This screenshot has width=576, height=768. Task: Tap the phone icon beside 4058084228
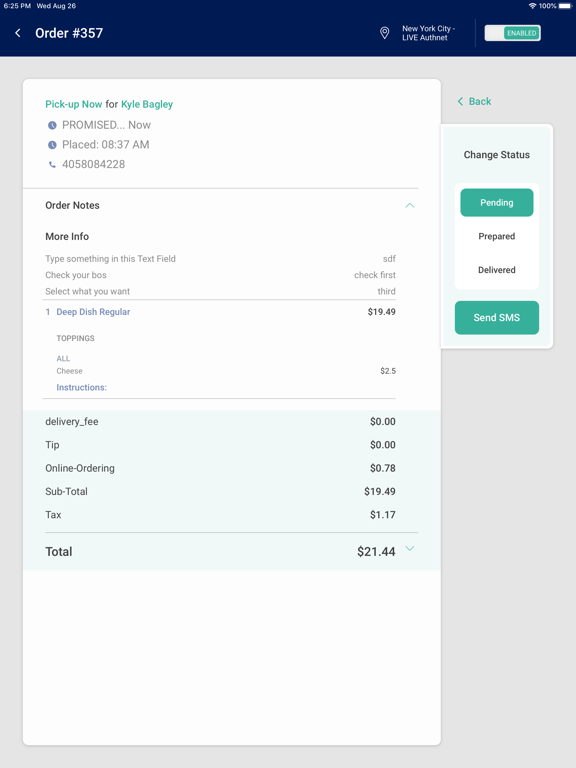52,165
